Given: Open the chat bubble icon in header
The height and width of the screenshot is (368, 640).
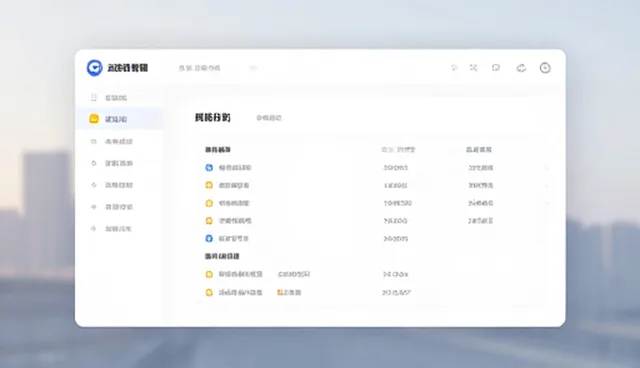Looking at the screenshot, I should [x=496, y=67].
